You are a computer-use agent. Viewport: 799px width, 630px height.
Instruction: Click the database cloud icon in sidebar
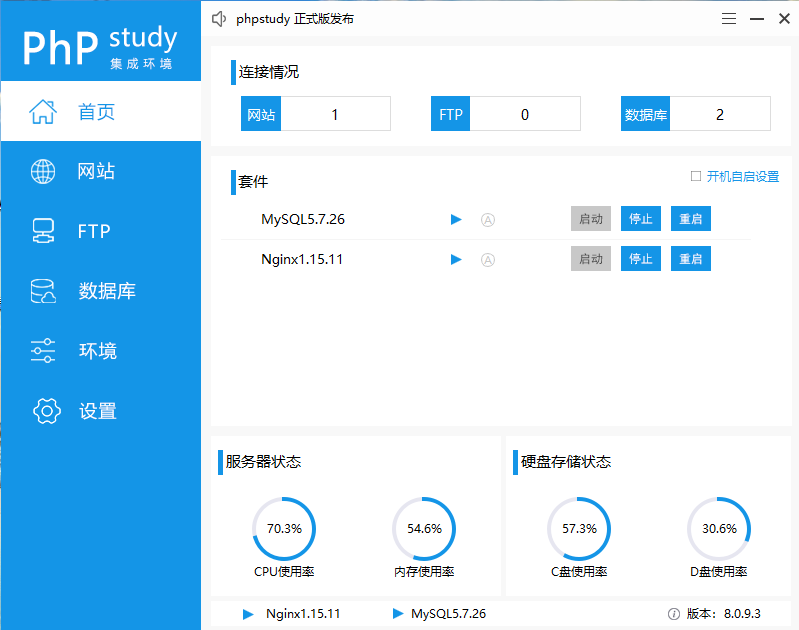[x=43, y=291]
